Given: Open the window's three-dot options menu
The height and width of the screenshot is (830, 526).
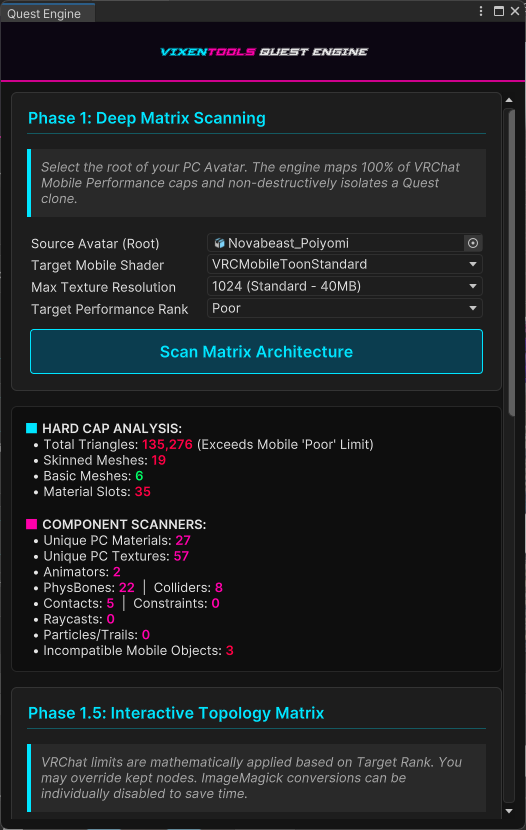Looking at the screenshot, I should tap(480, 11).
